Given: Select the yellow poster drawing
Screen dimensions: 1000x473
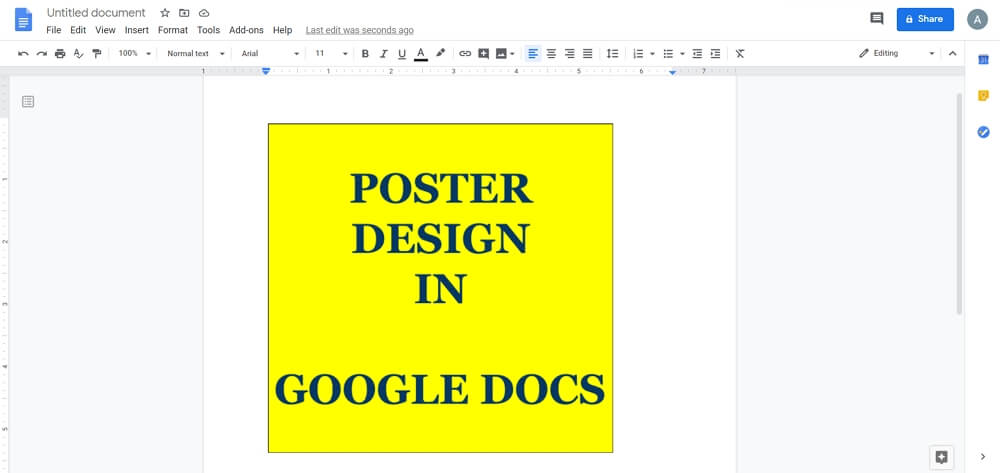Looking at the screenshot, I should point(440,288).
